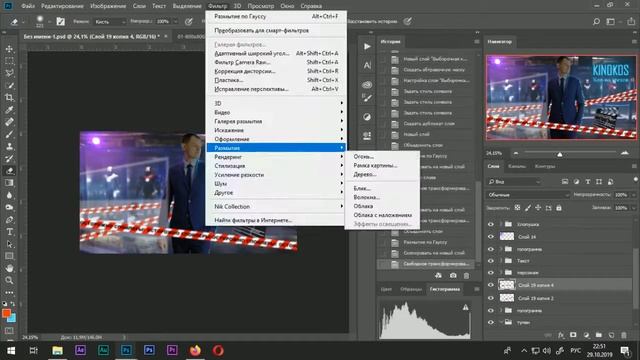The width and height of the screenshot is (640, 360).
Task: Open the brush preset picker dropdown
Action: point(49,22)
